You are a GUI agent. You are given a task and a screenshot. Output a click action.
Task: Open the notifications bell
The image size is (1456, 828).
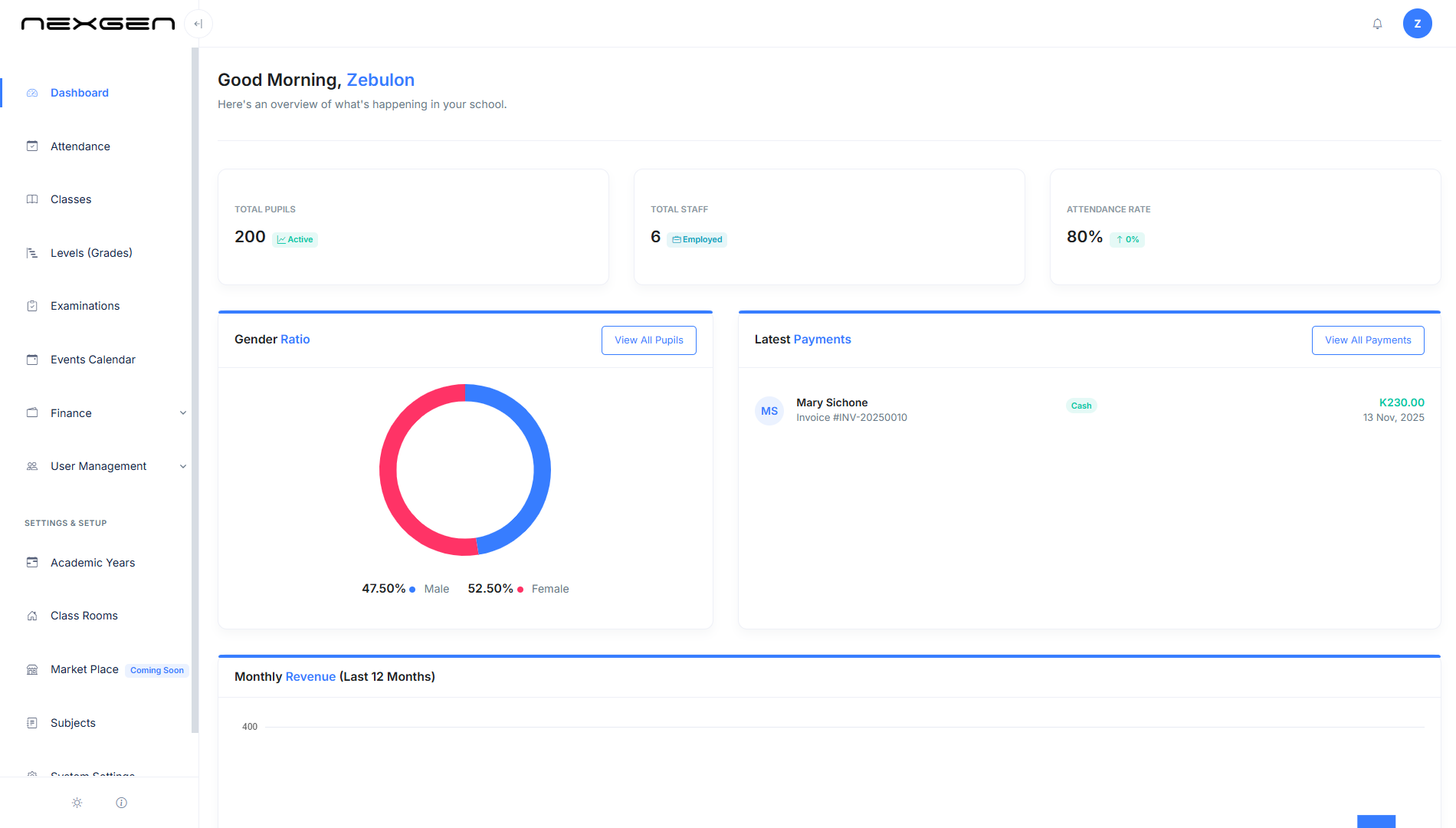click(x=1377, y=24)
